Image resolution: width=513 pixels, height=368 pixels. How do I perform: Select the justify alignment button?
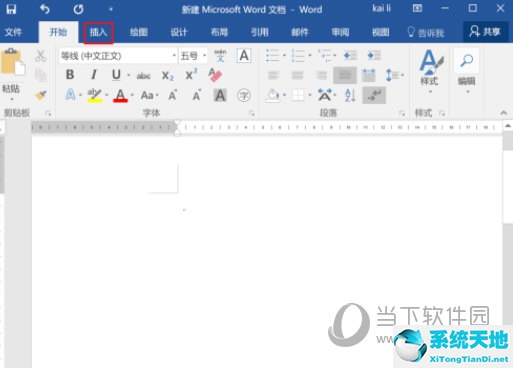[345, 75]
